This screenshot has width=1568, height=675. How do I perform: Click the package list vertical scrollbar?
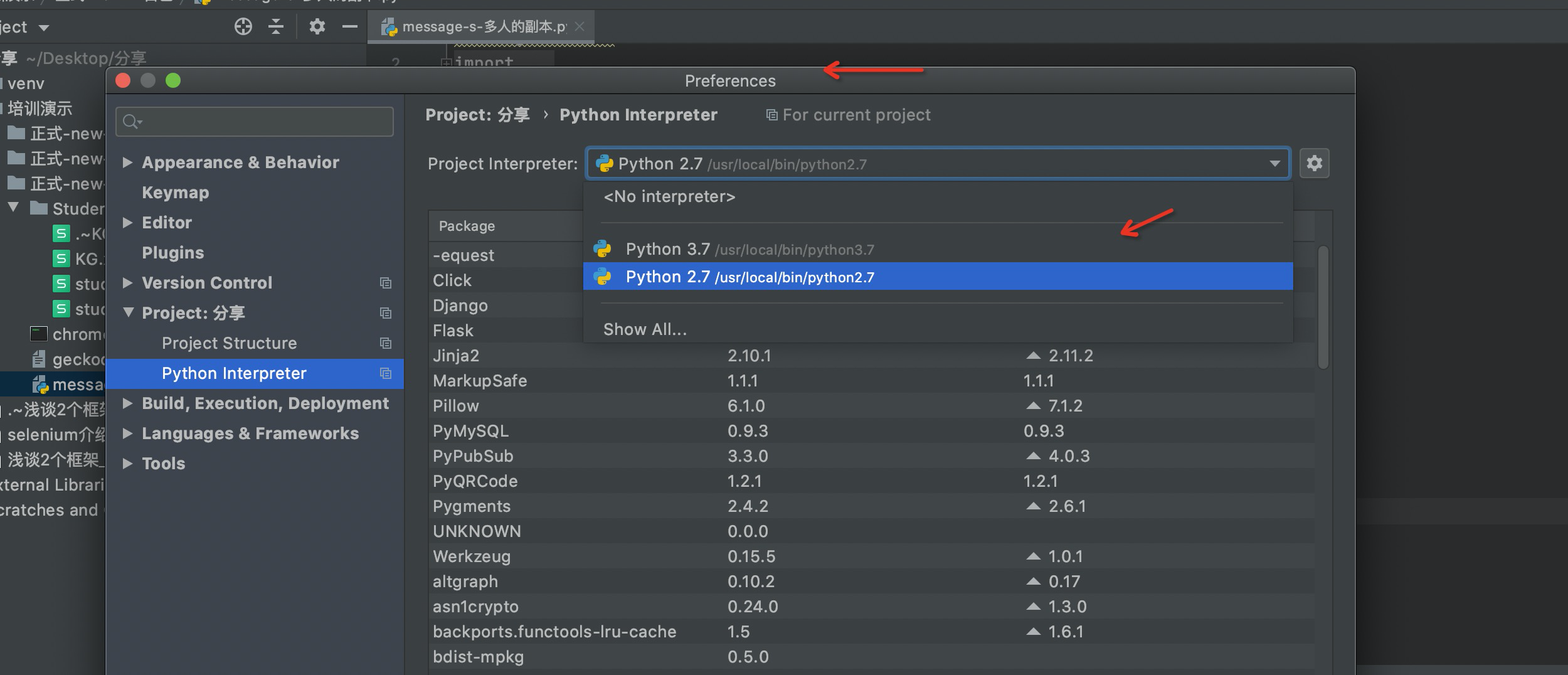coord(1323,307)
